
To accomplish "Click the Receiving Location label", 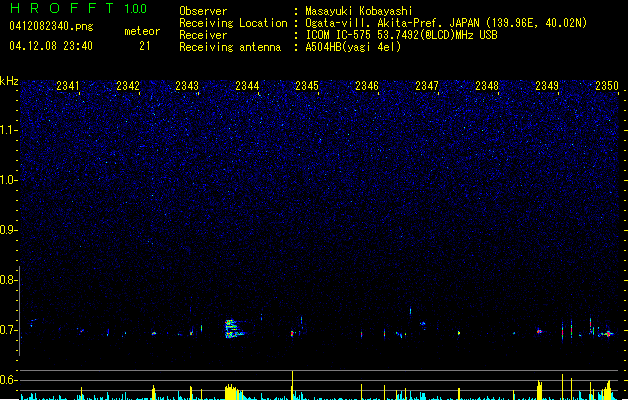I will (x=233, y=23).
